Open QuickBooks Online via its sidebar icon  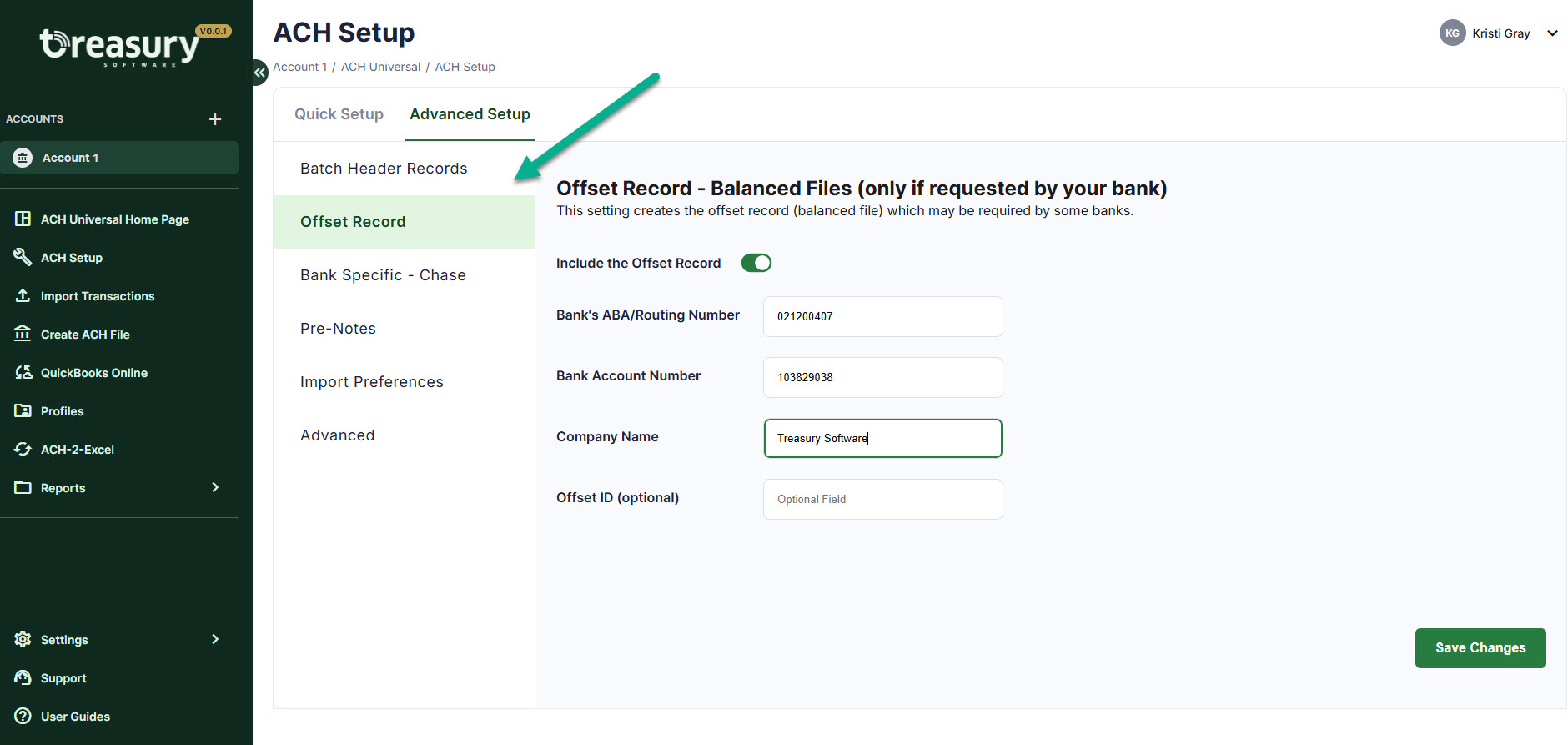click(x=23, y=372)
